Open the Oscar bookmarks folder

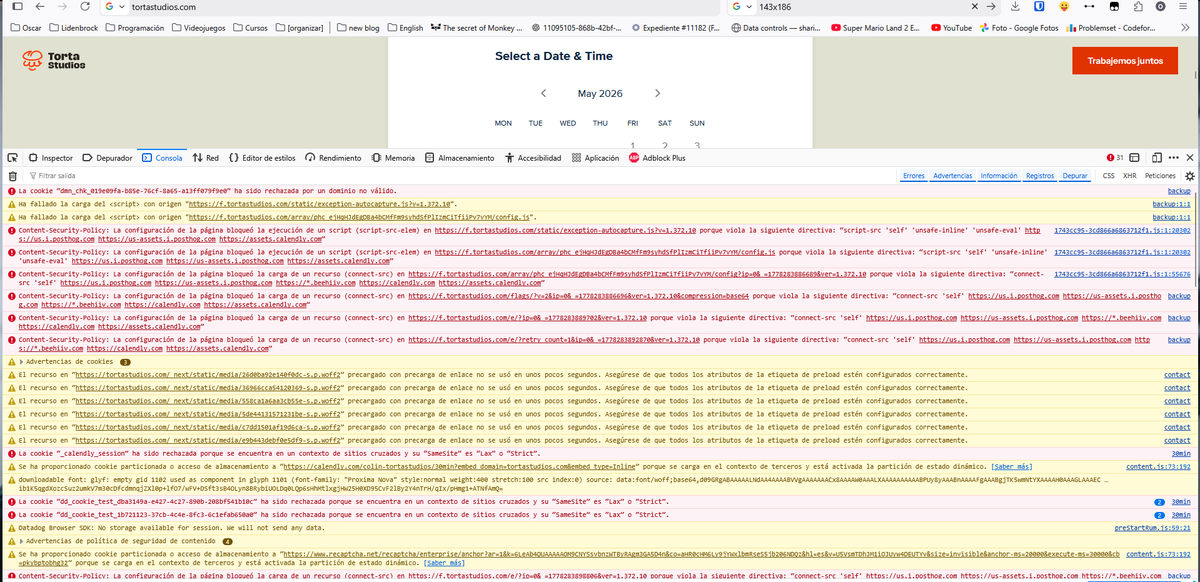[x=26, y=28]
